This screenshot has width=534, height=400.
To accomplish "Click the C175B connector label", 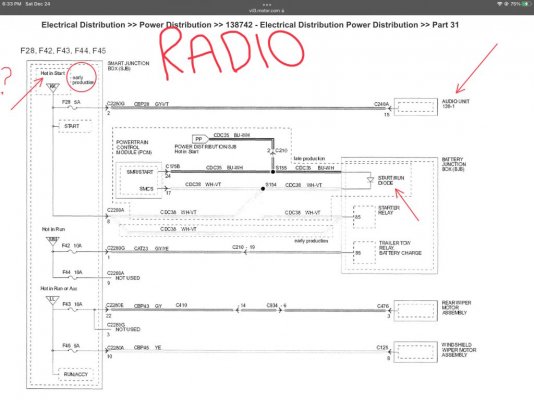I will [x=173, y=166].
